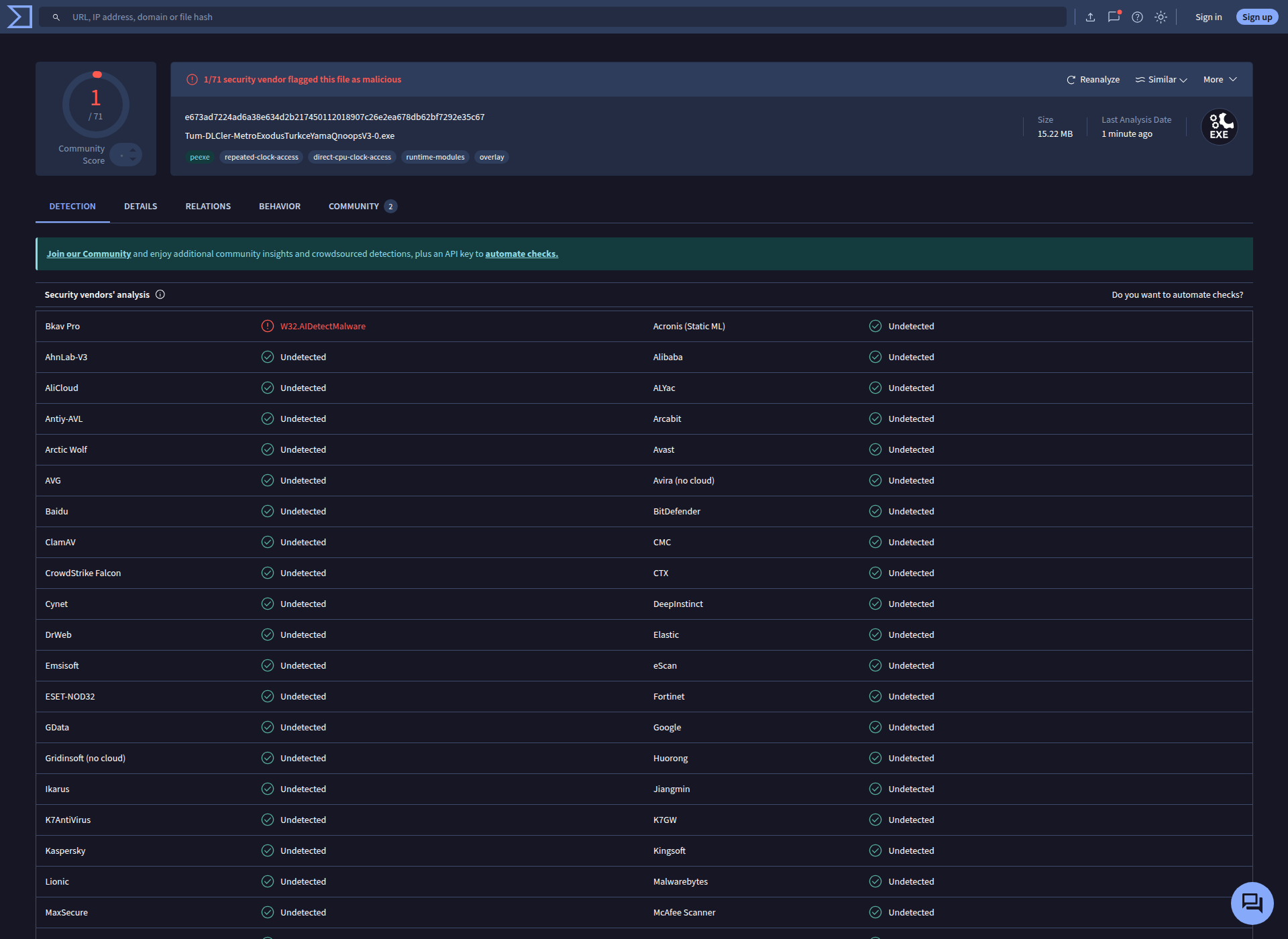The height and width of the screenshot is (939, 1288).
Task: Select the repeated-clock-access tag
Action: point(262,158)
